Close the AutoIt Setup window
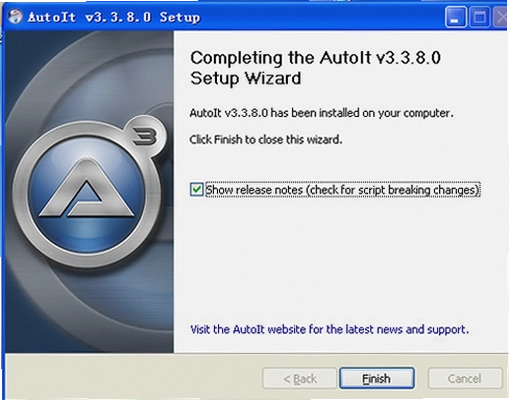Image resolution: width=509 pixels, height=400 pixels. pos(501,17)
